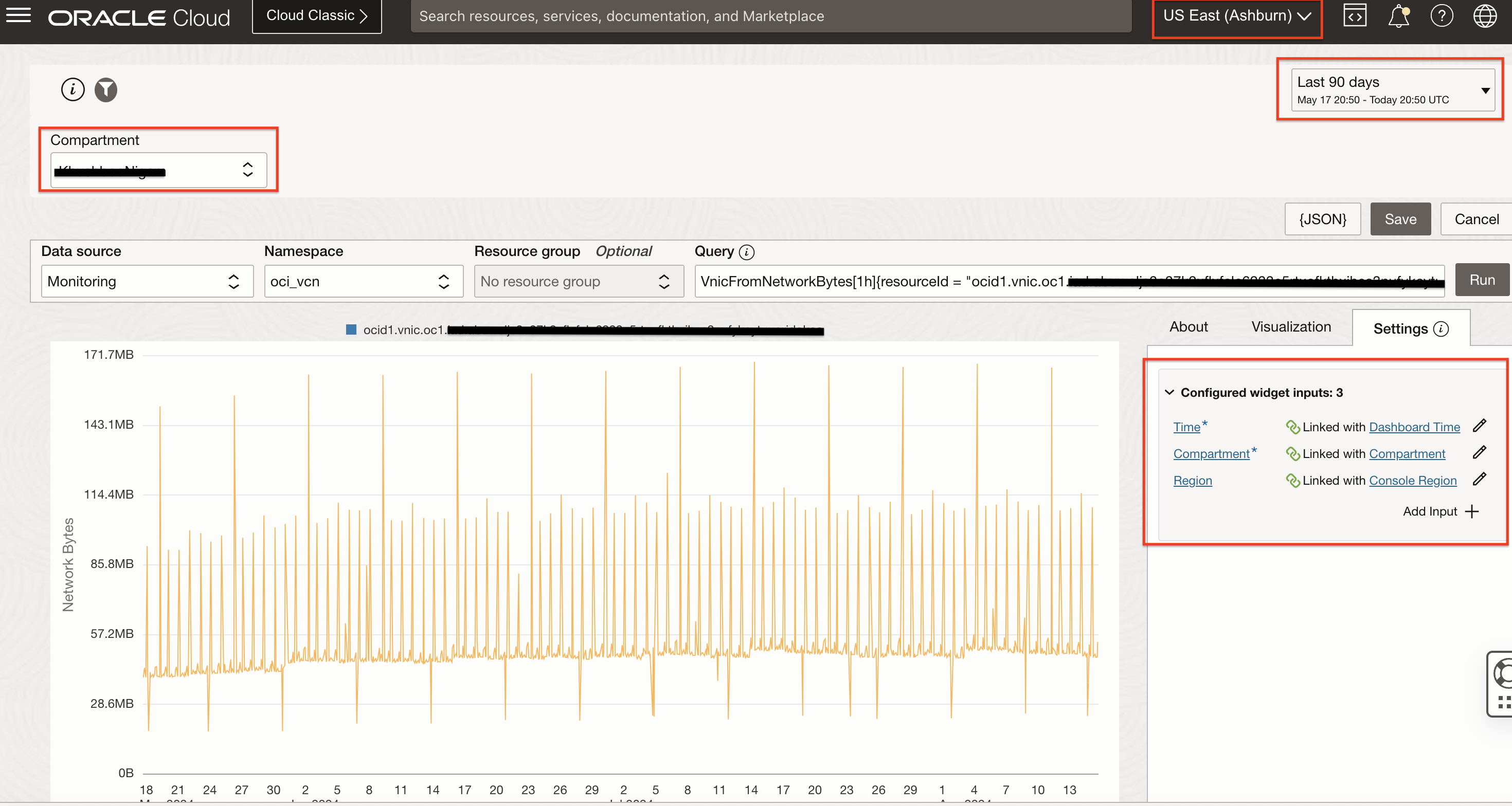
Task: Click the dashboard info icon
Action: pyautogui.click(x=73, y=90)
